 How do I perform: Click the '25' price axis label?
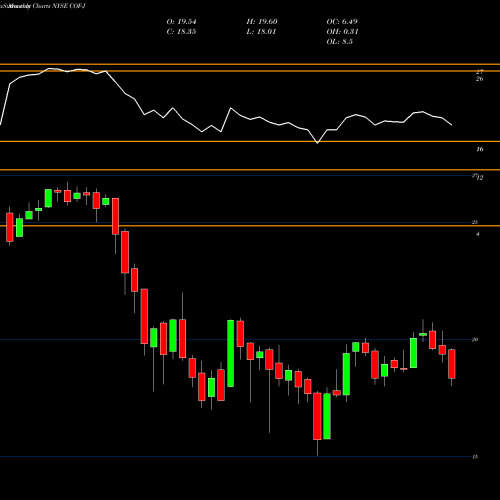pyautogui.click(x=475, y=222)
